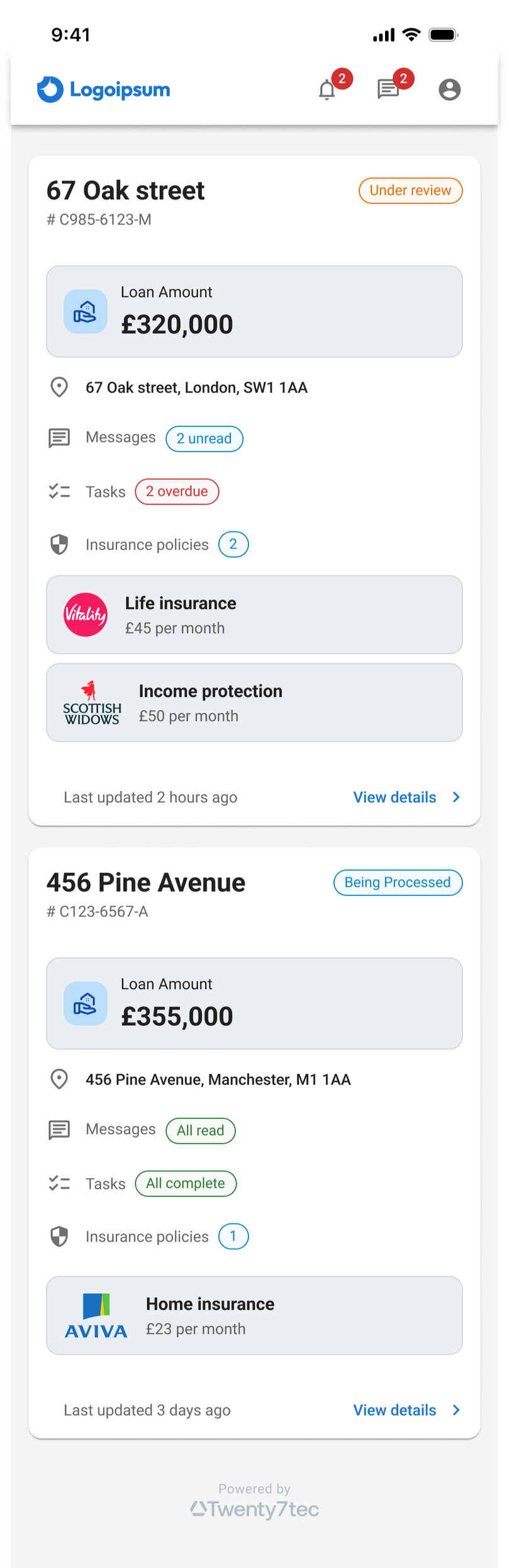Click the loan house icon for £320,000
The width and height of the screenshot is (509, 1568).
(x=86, y=312)
